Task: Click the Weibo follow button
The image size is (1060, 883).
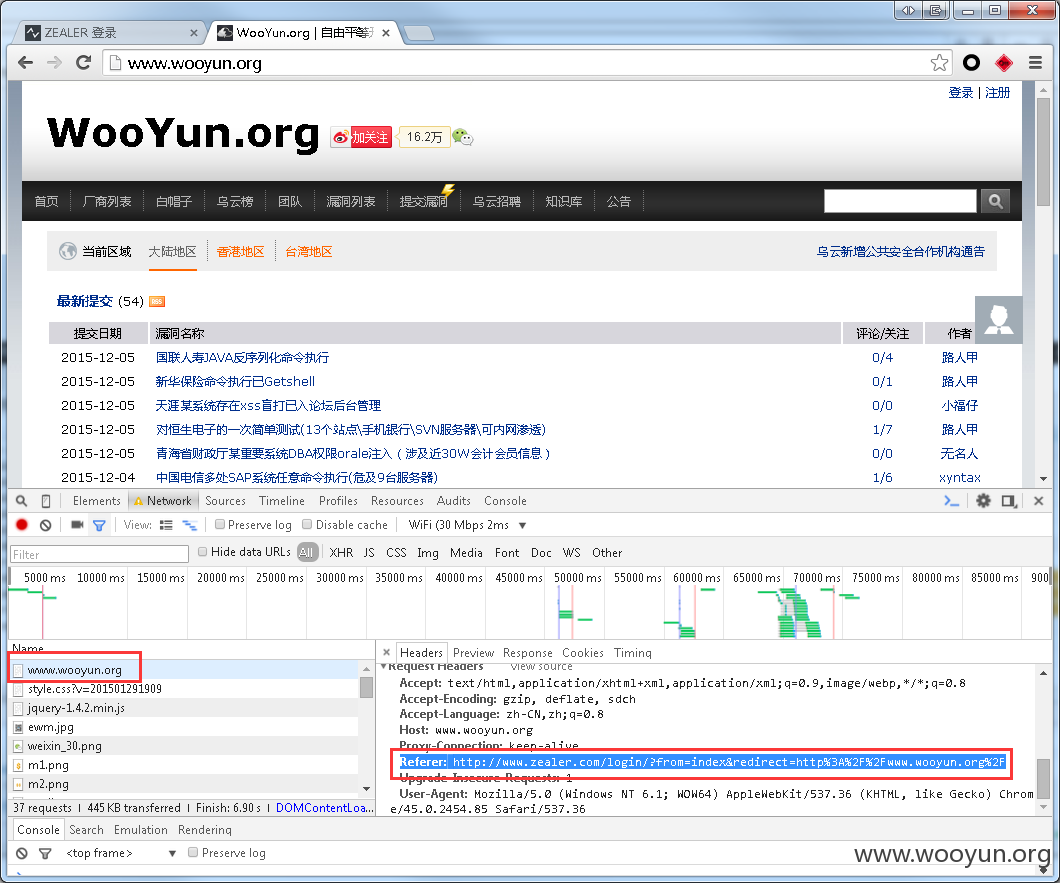Action: point(362,137)
